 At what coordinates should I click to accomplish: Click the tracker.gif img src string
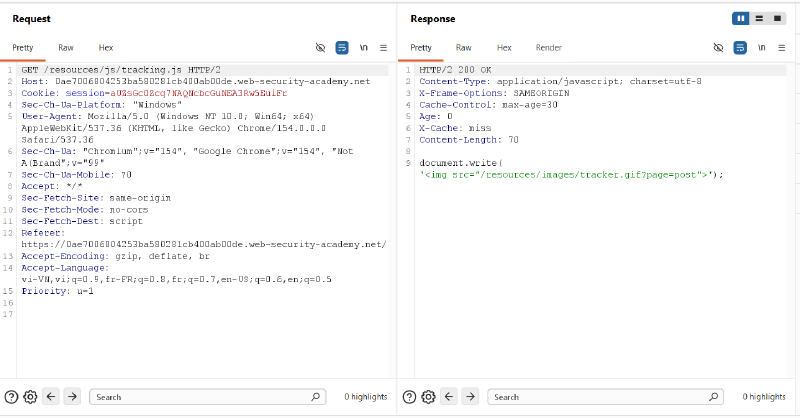pos(566,175)
